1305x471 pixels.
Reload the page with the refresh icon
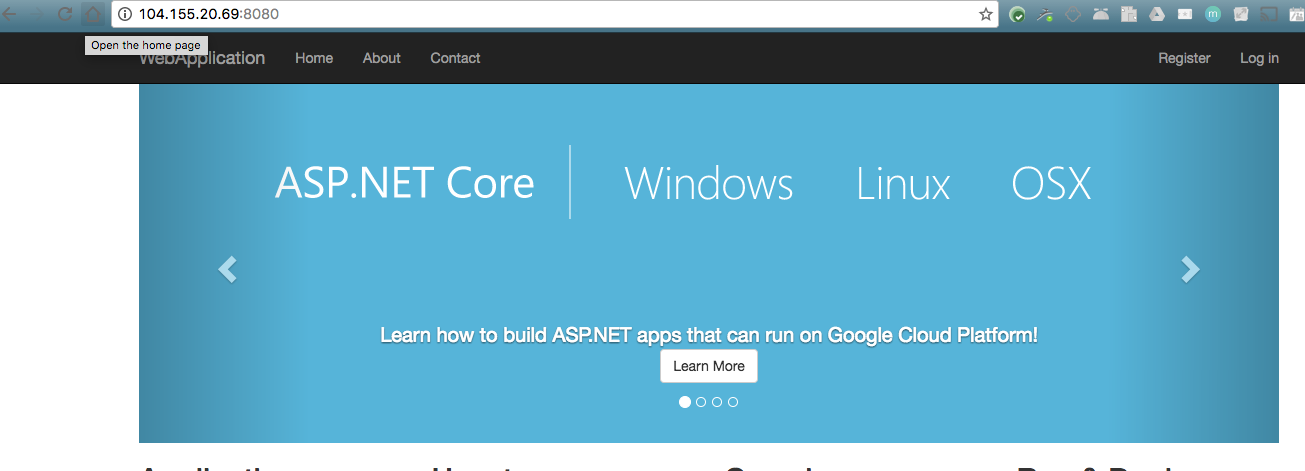tap(65, 14)
